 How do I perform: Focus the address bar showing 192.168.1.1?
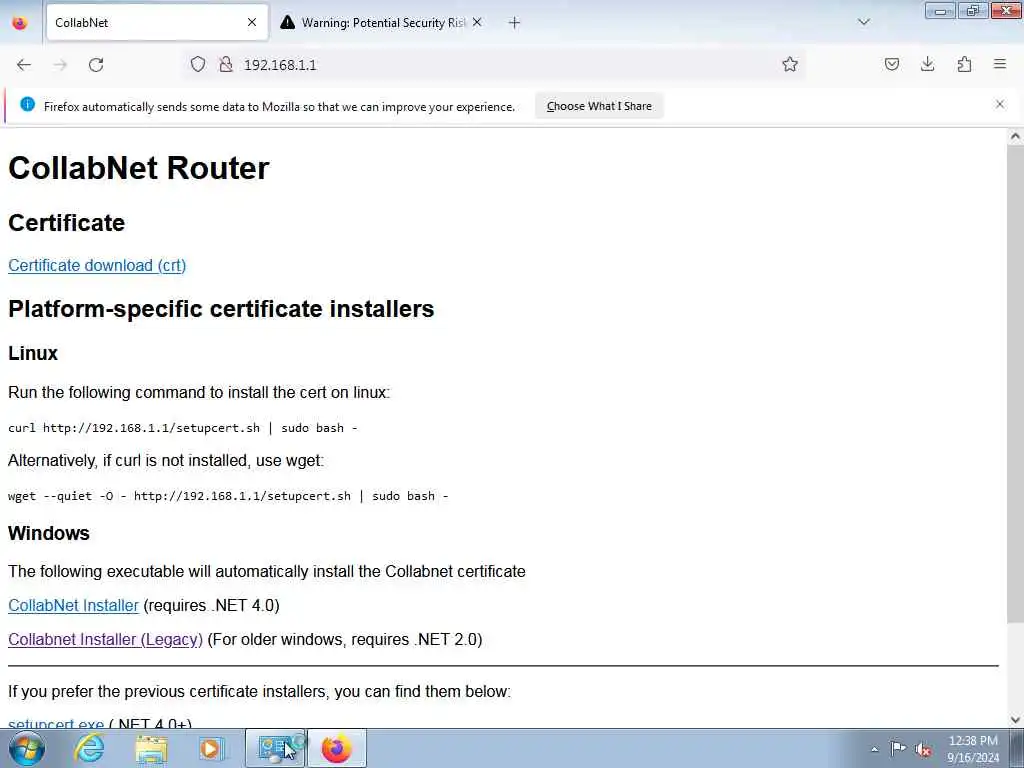(496, 65)
